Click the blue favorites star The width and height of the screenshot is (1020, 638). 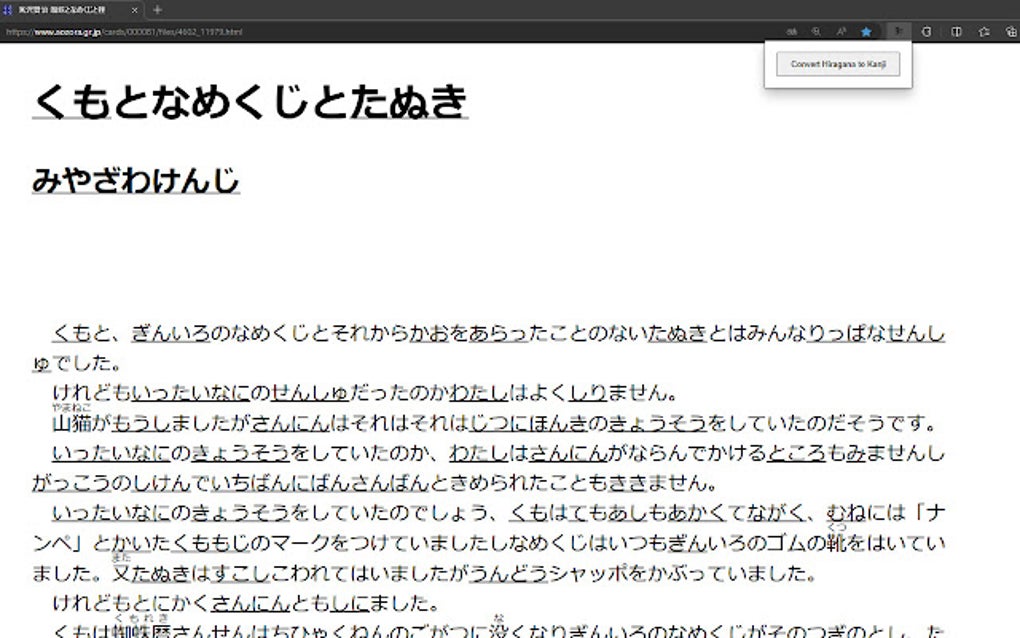pyautogui.click(x=866, y=31)
